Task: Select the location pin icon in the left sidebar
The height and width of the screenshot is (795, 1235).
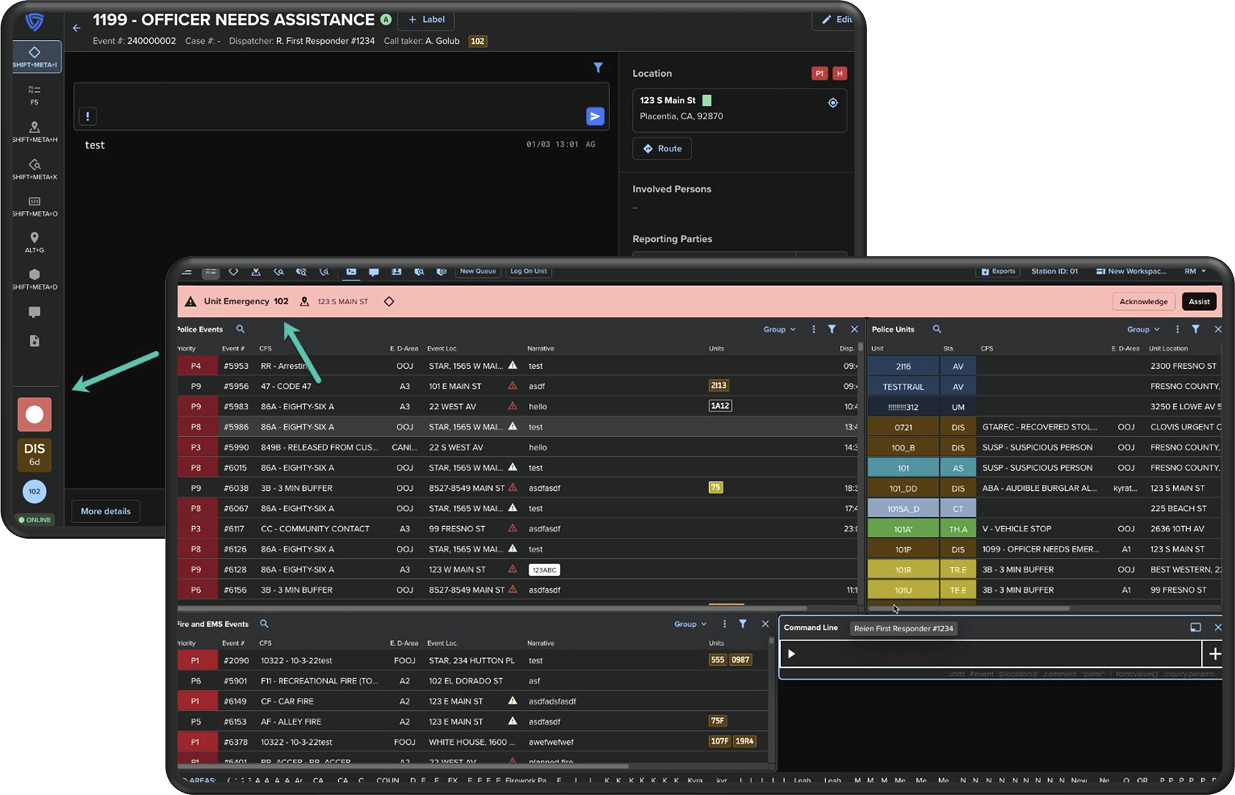Action: click(35, 235)
